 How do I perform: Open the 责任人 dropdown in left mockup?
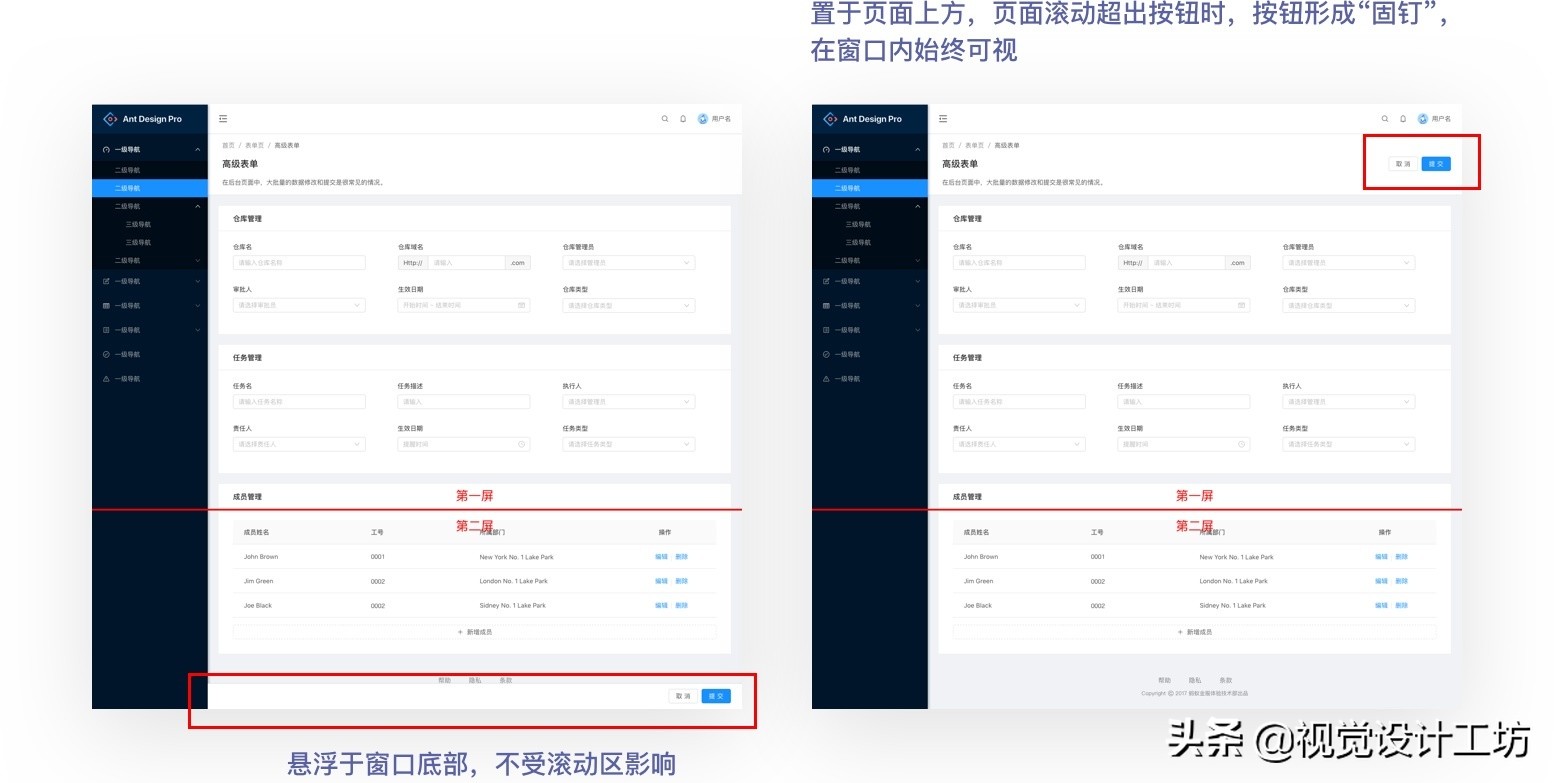[x=299, y=444]
